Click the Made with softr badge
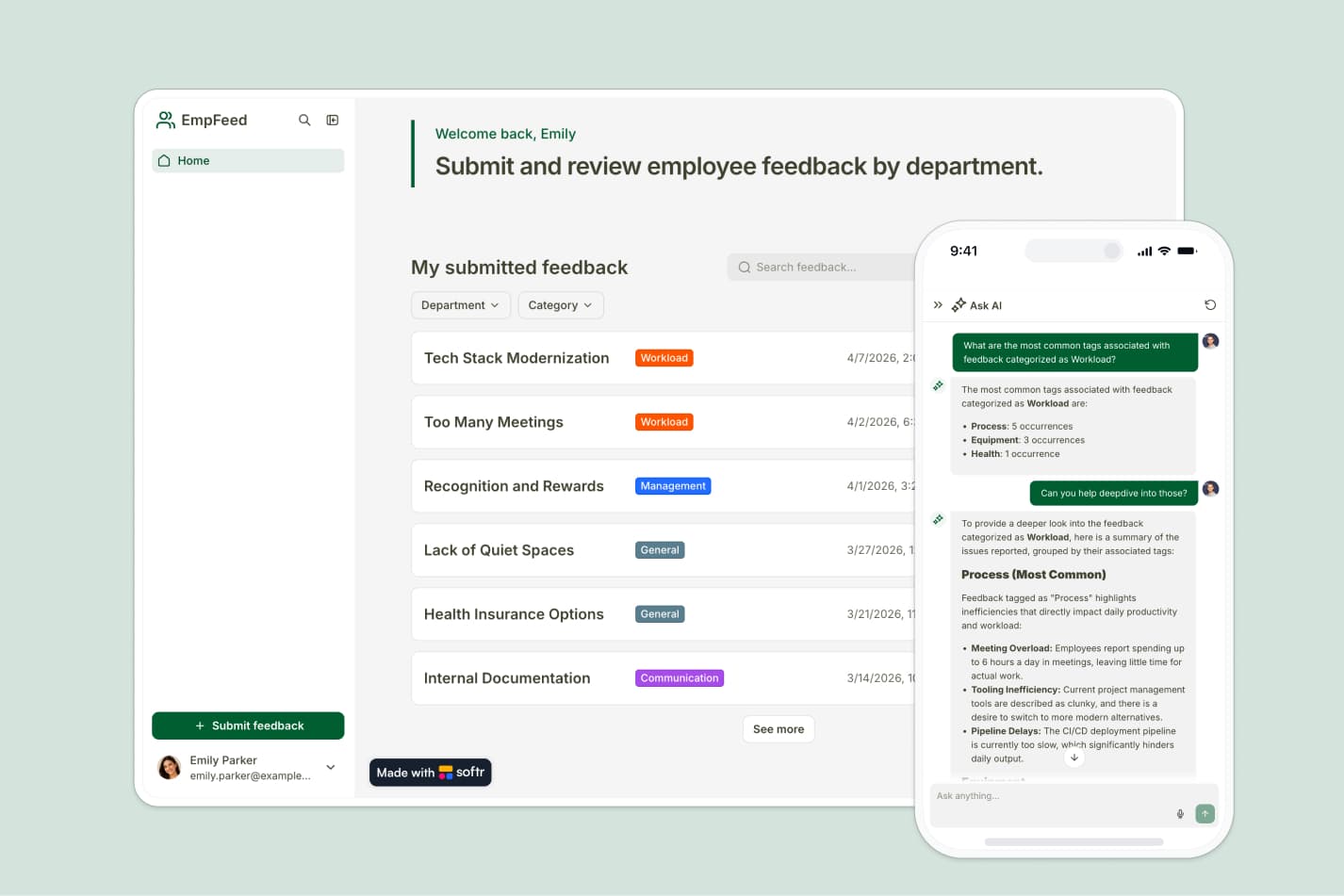Screen dimensions: 1344x896 pyautogui.click(x=431, y=773)
